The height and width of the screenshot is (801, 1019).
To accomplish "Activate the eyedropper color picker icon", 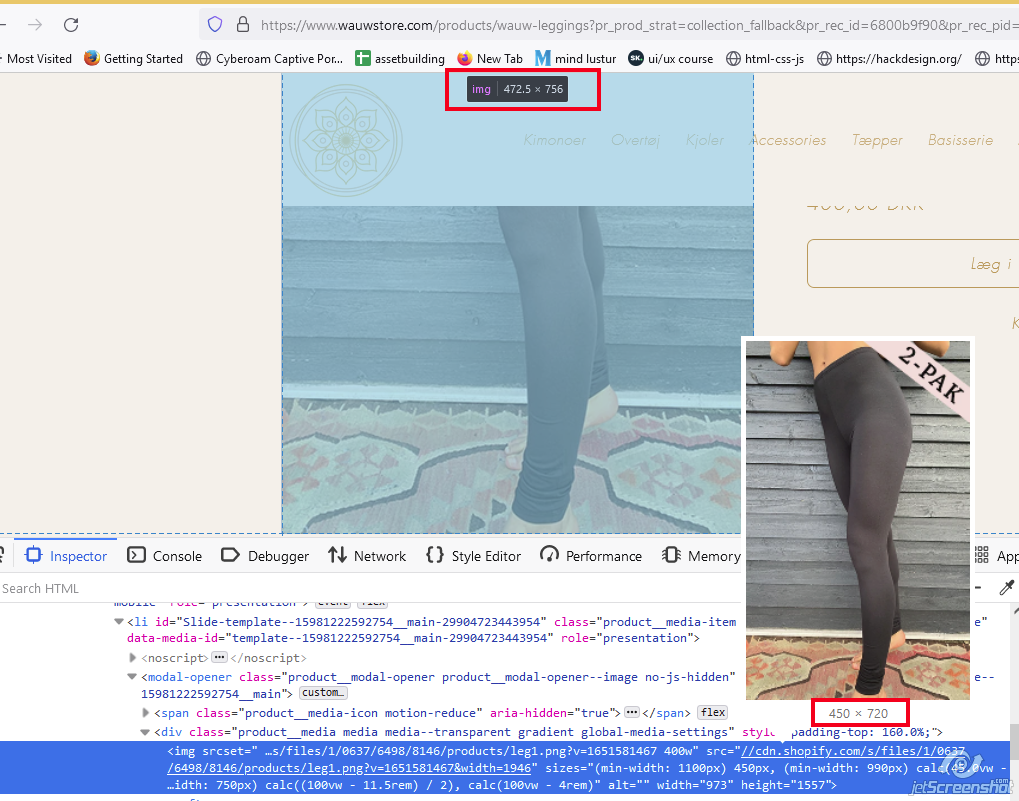I will click(x=1006, y=588).
